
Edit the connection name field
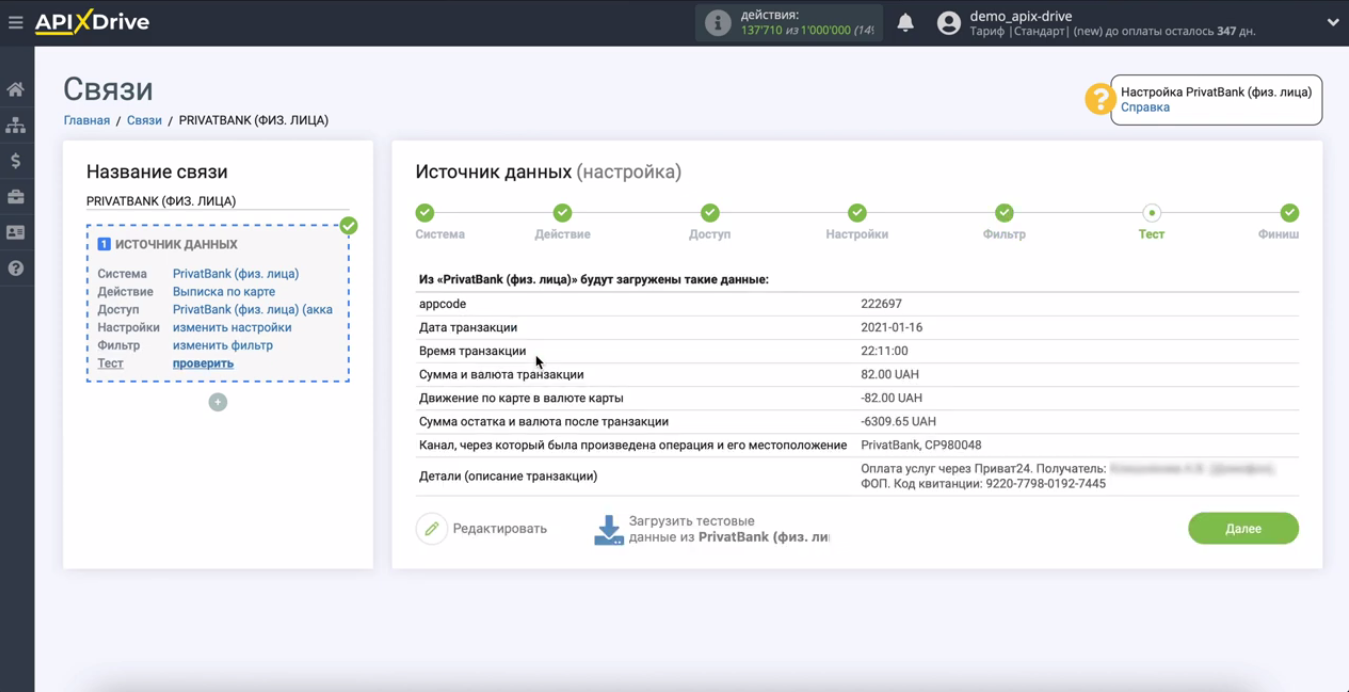click(x=217, y=201)
